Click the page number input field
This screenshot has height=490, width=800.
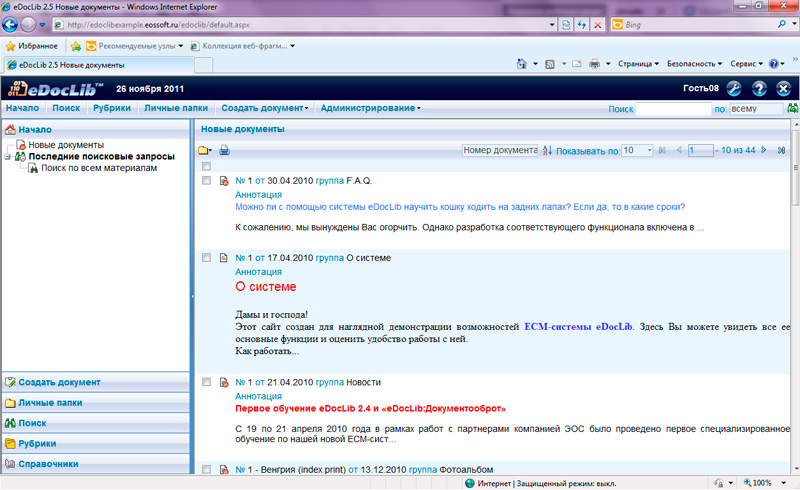coord(701,150)
